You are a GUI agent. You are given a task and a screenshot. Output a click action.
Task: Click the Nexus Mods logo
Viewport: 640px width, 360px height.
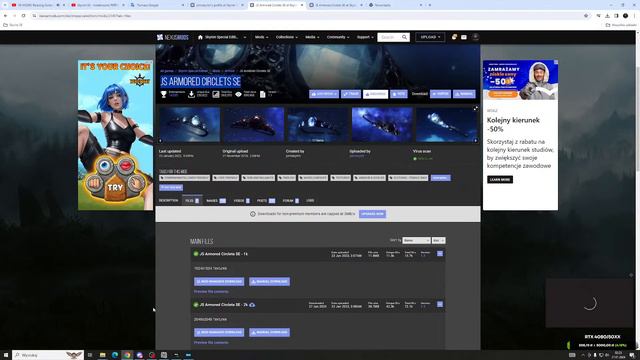coord(173,37)
